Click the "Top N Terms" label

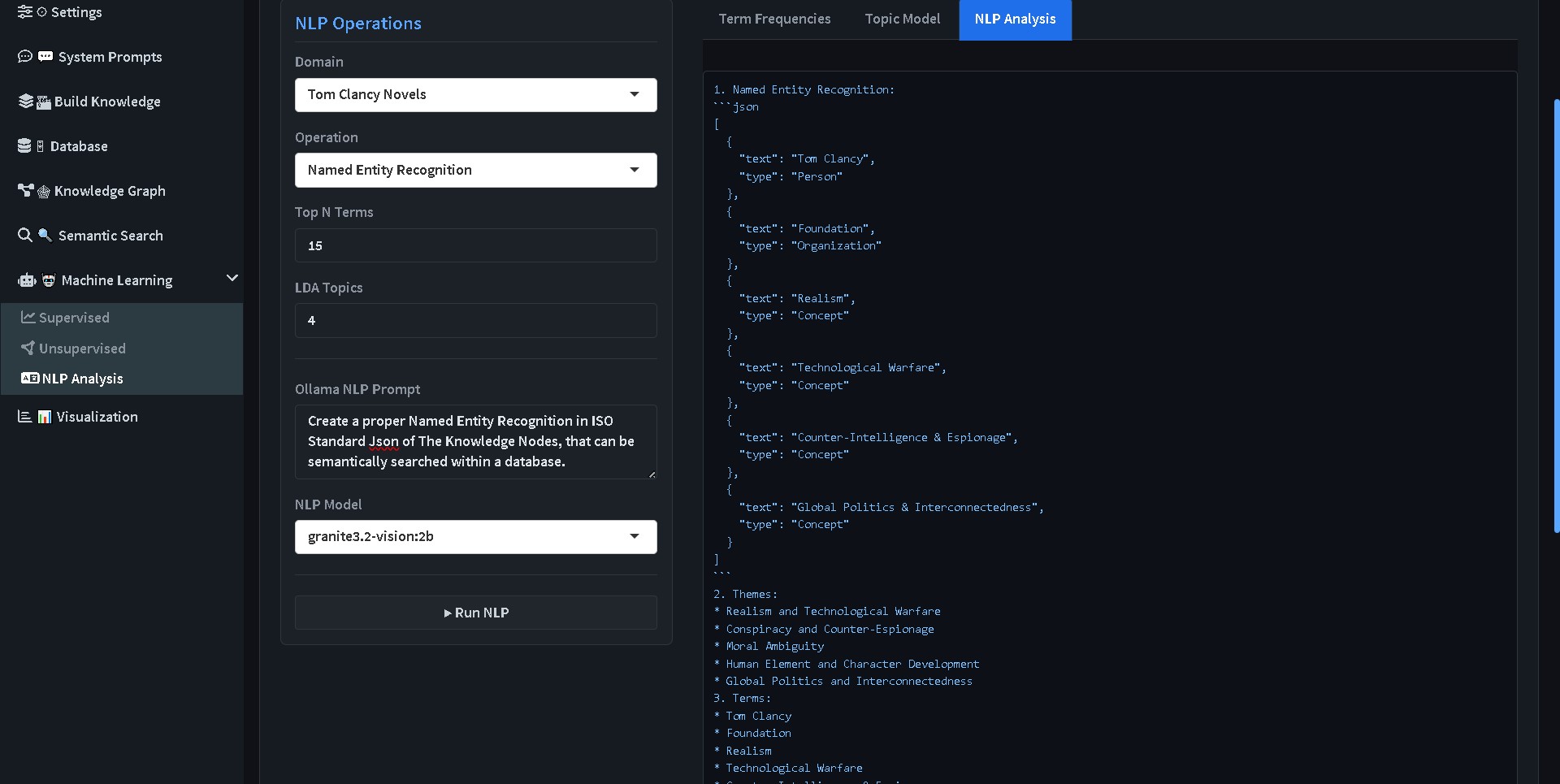click(x=334, y=212)
